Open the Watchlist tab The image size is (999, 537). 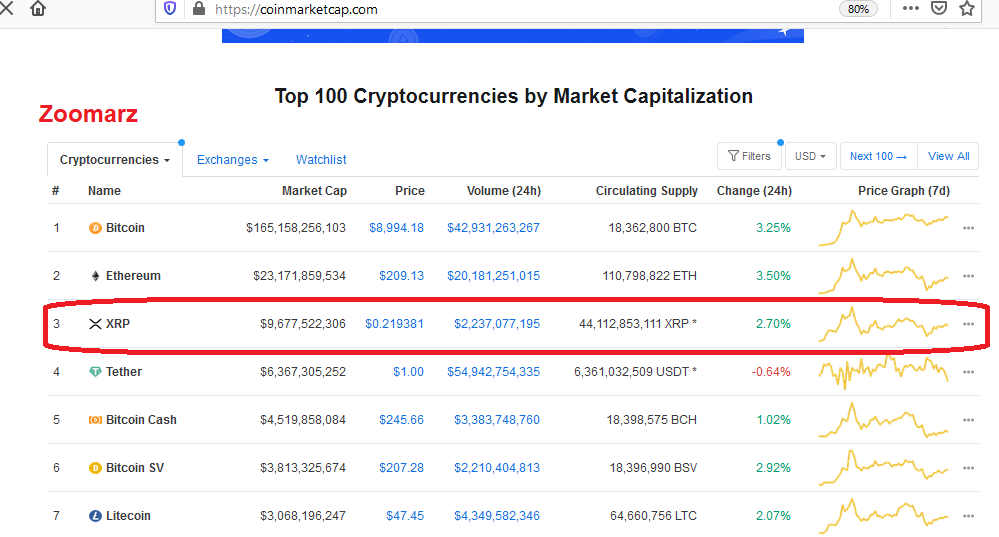click(321, 160)
